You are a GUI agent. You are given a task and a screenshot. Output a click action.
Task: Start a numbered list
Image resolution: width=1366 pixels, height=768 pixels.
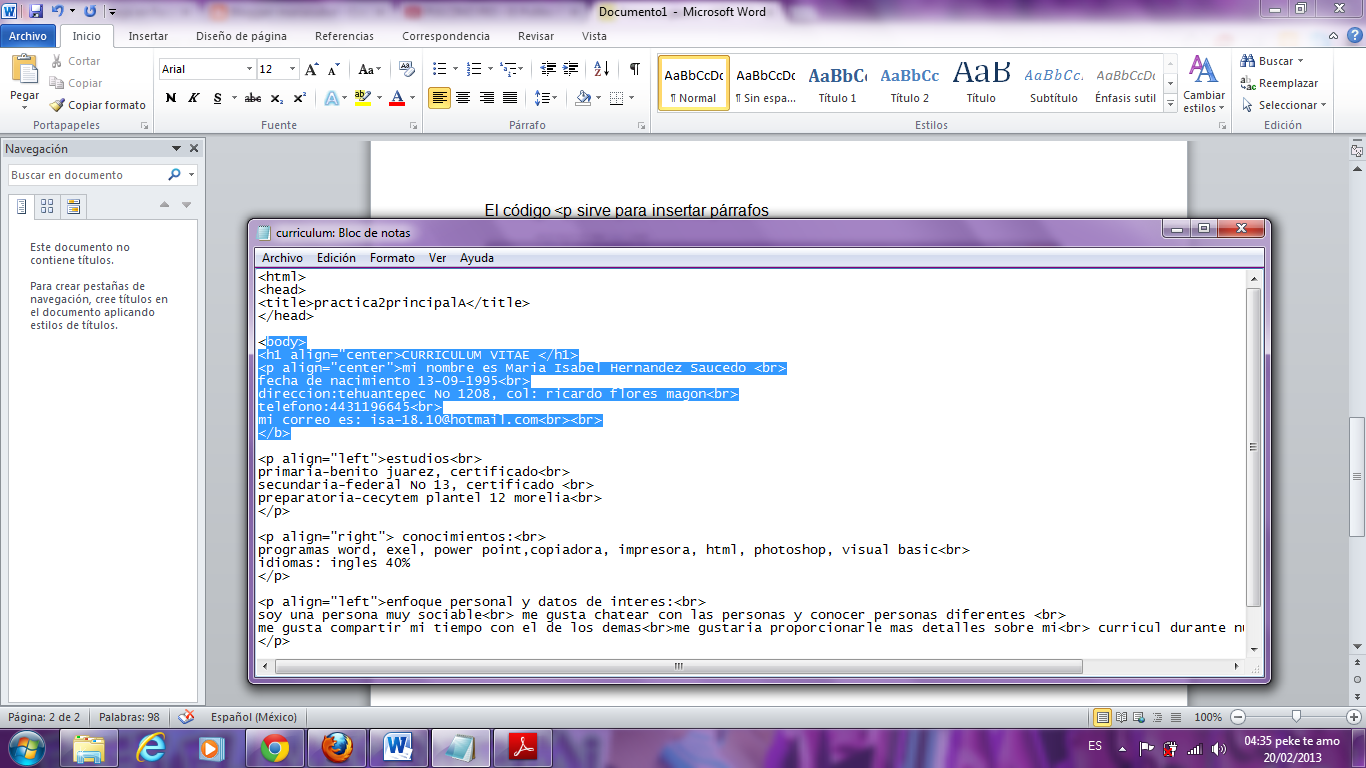click(474, 69)
